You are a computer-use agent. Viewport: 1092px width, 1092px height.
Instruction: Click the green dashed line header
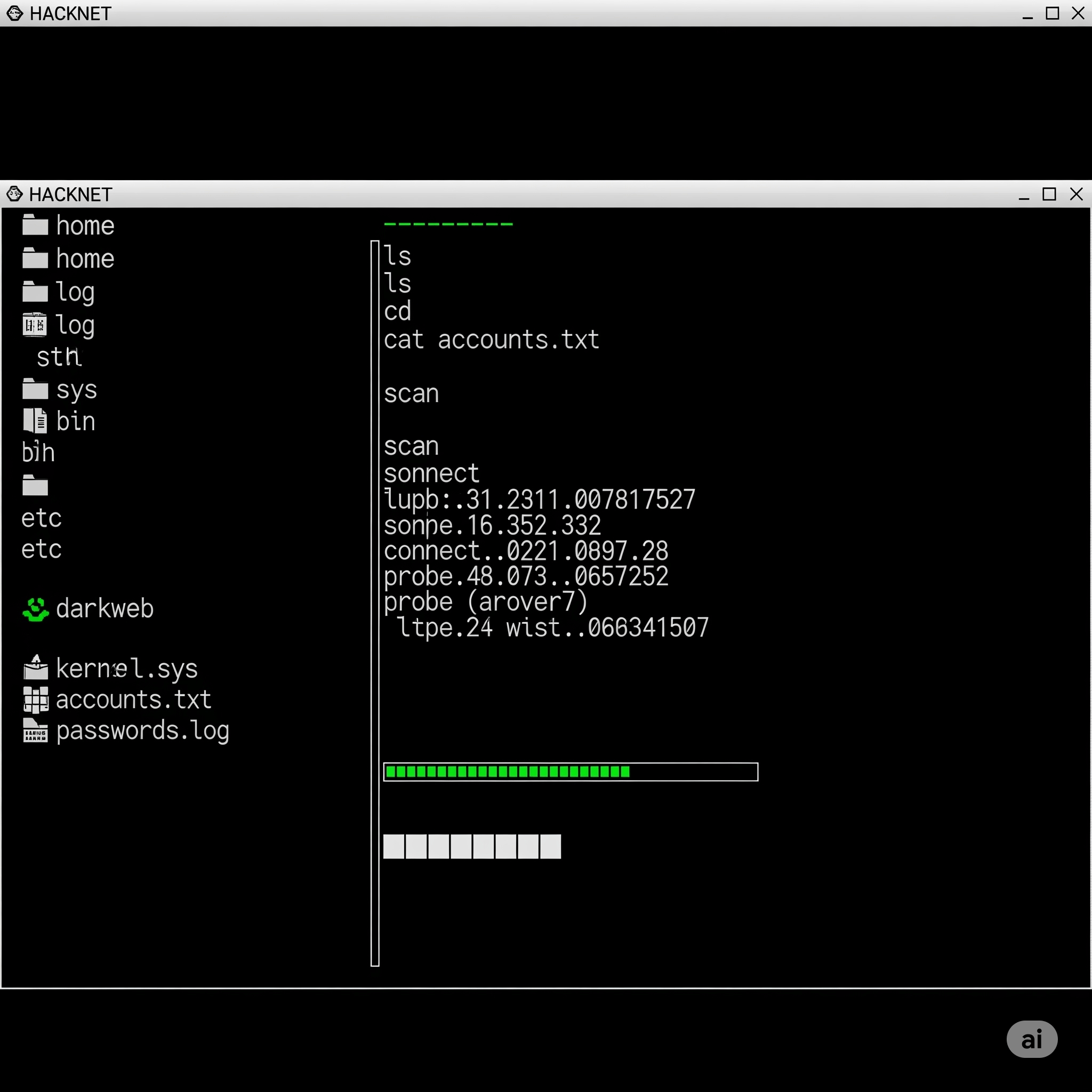(x=448, y=224)
